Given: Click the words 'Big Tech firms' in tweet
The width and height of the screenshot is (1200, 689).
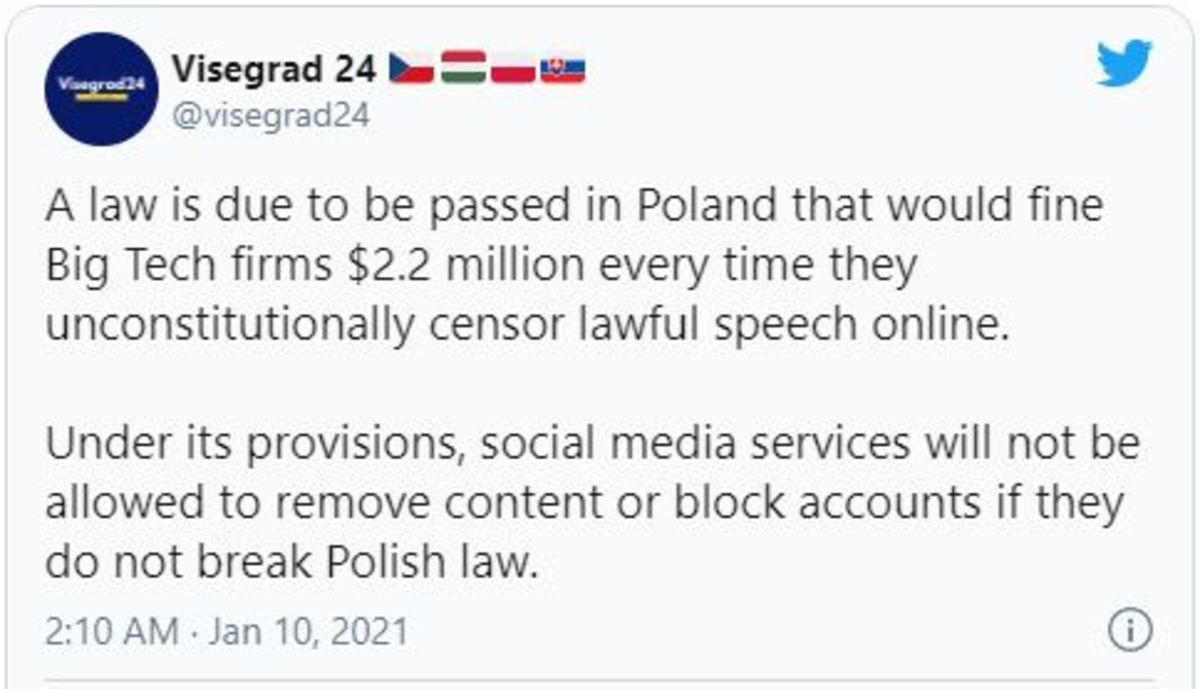Looking at the screenshot, I should [x=176, y=267].
